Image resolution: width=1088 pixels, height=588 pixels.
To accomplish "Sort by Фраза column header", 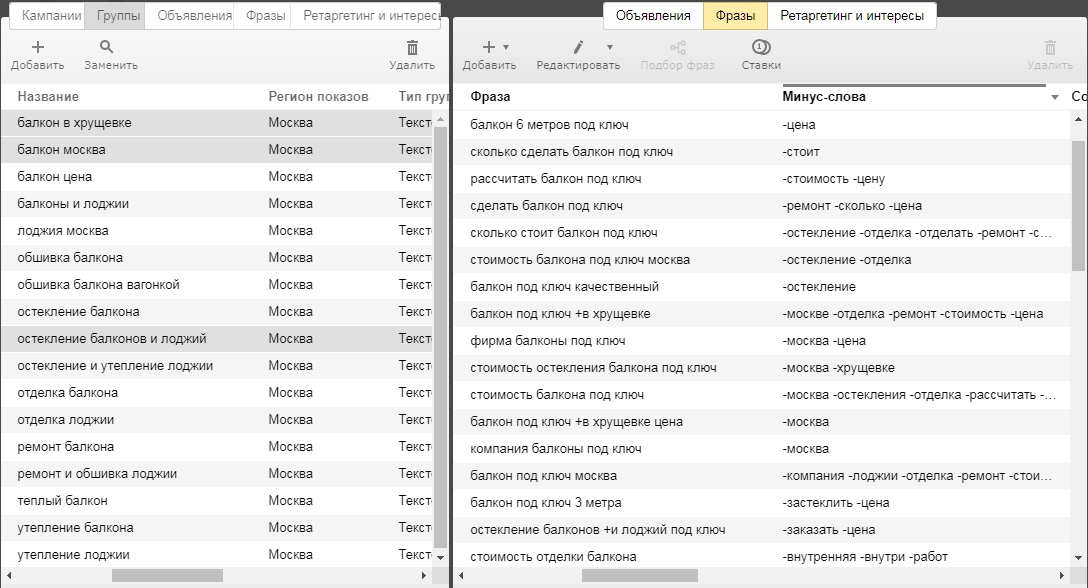I will point(490,96).
